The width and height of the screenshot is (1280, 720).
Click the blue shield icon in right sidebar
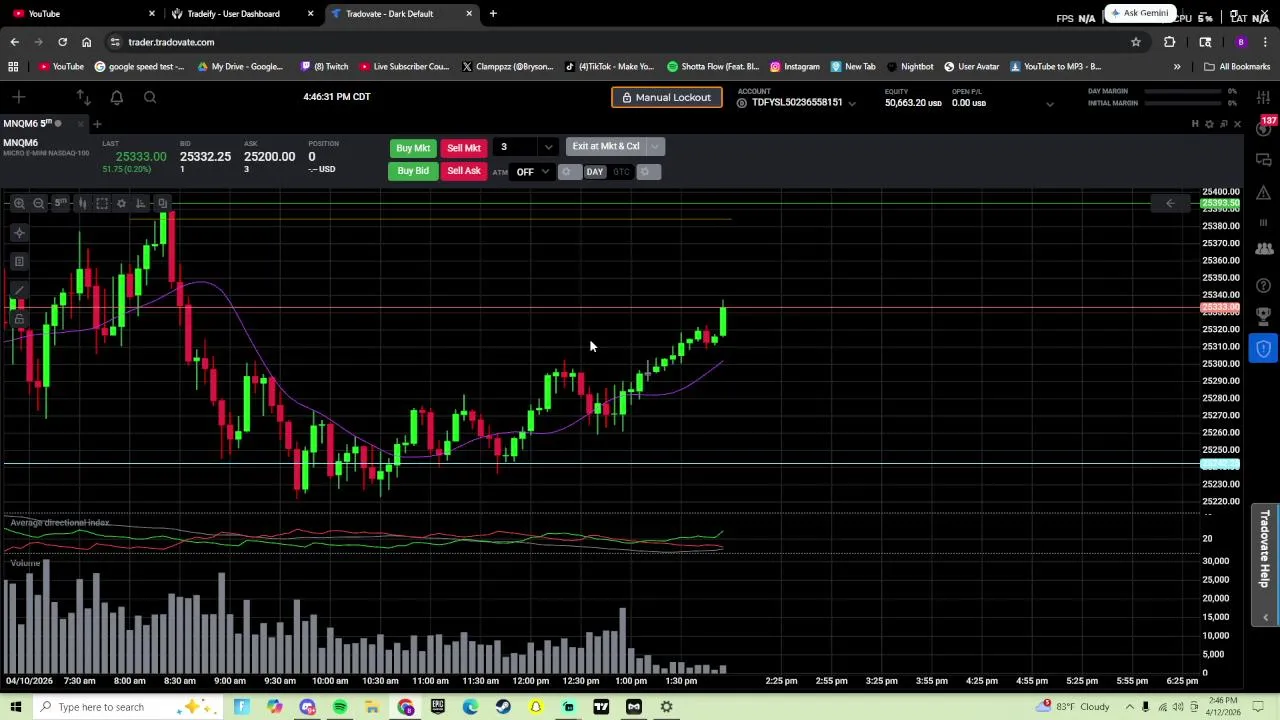[1264, 348]
